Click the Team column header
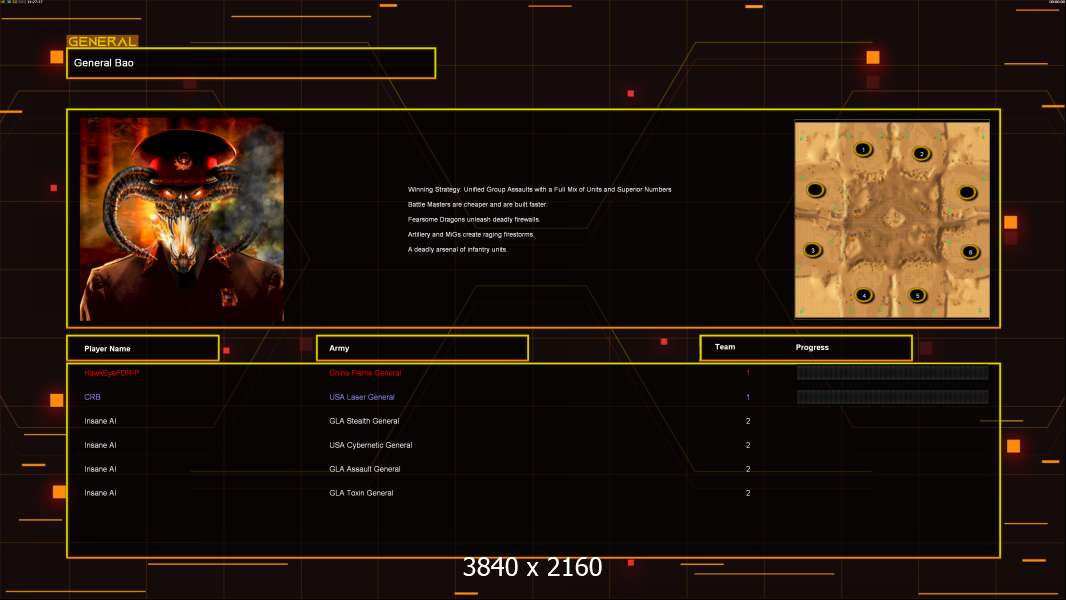The width and height of the screenshot is (1066, 600). coord(725,347)
